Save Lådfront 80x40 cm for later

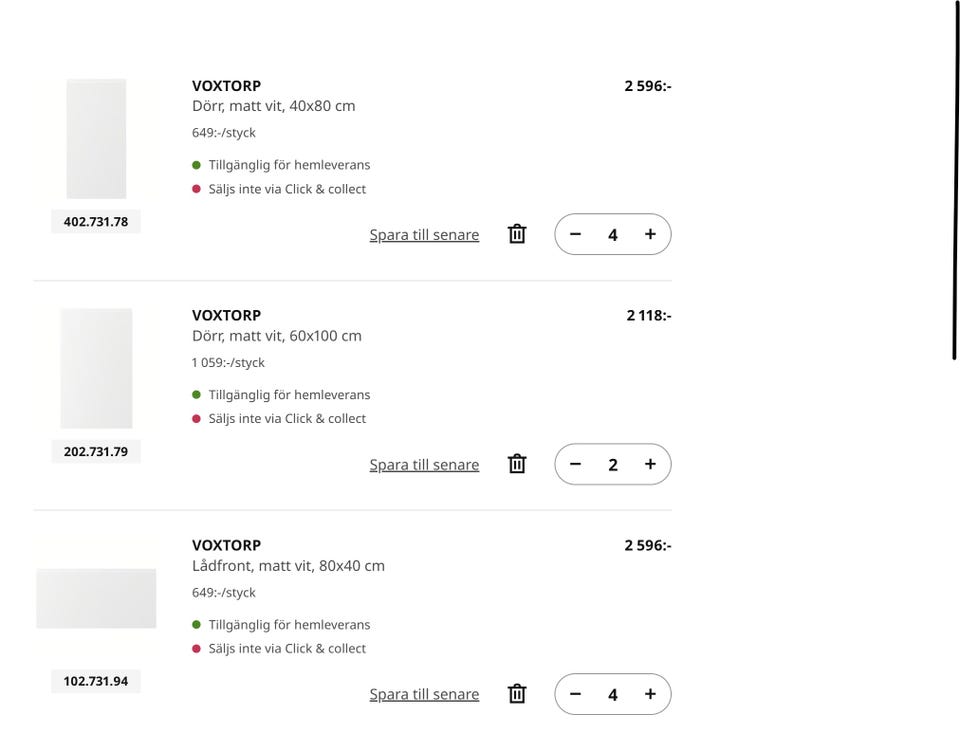(x=424, y=695)
